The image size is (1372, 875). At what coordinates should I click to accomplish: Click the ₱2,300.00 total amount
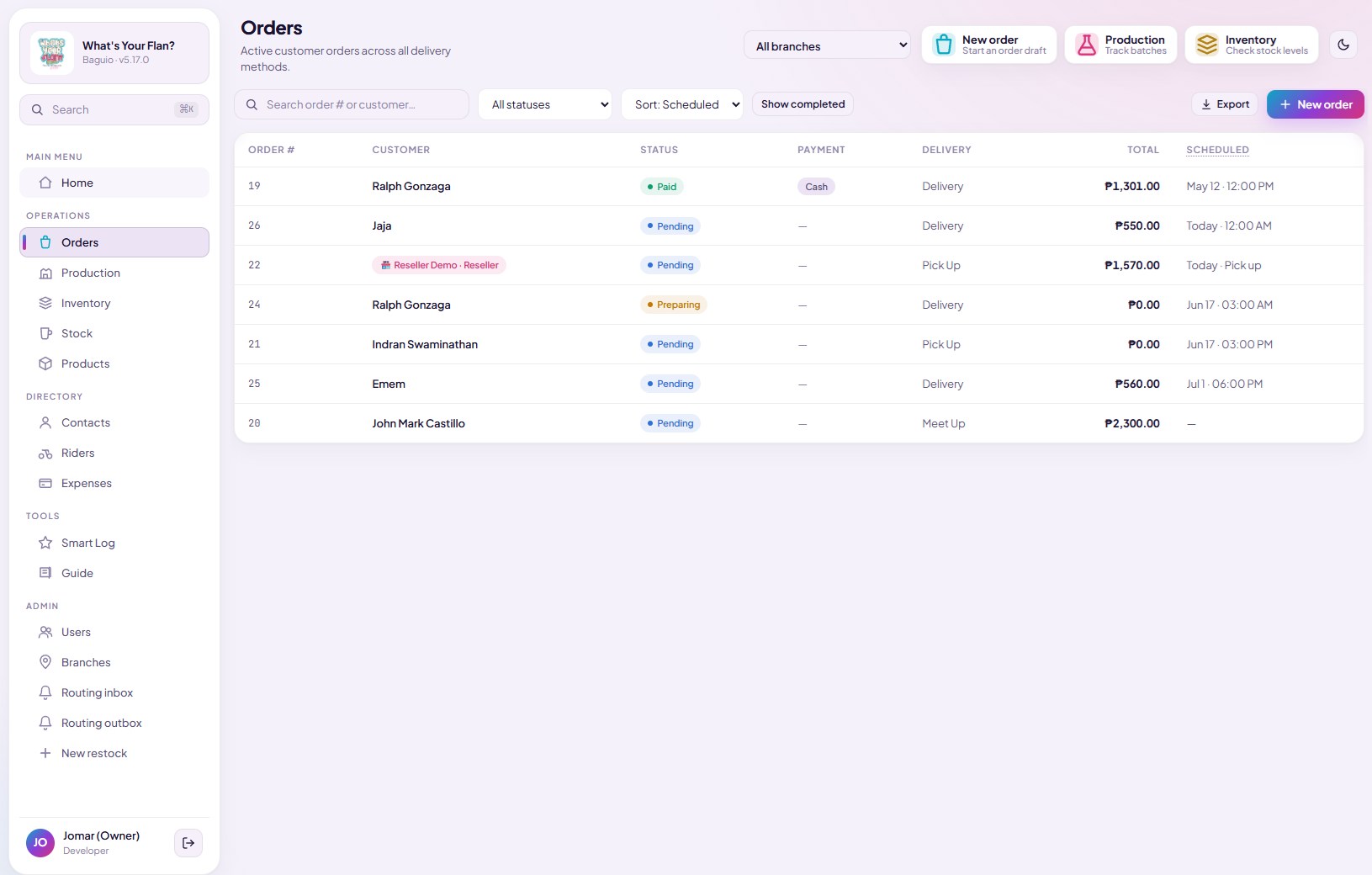1131,423
